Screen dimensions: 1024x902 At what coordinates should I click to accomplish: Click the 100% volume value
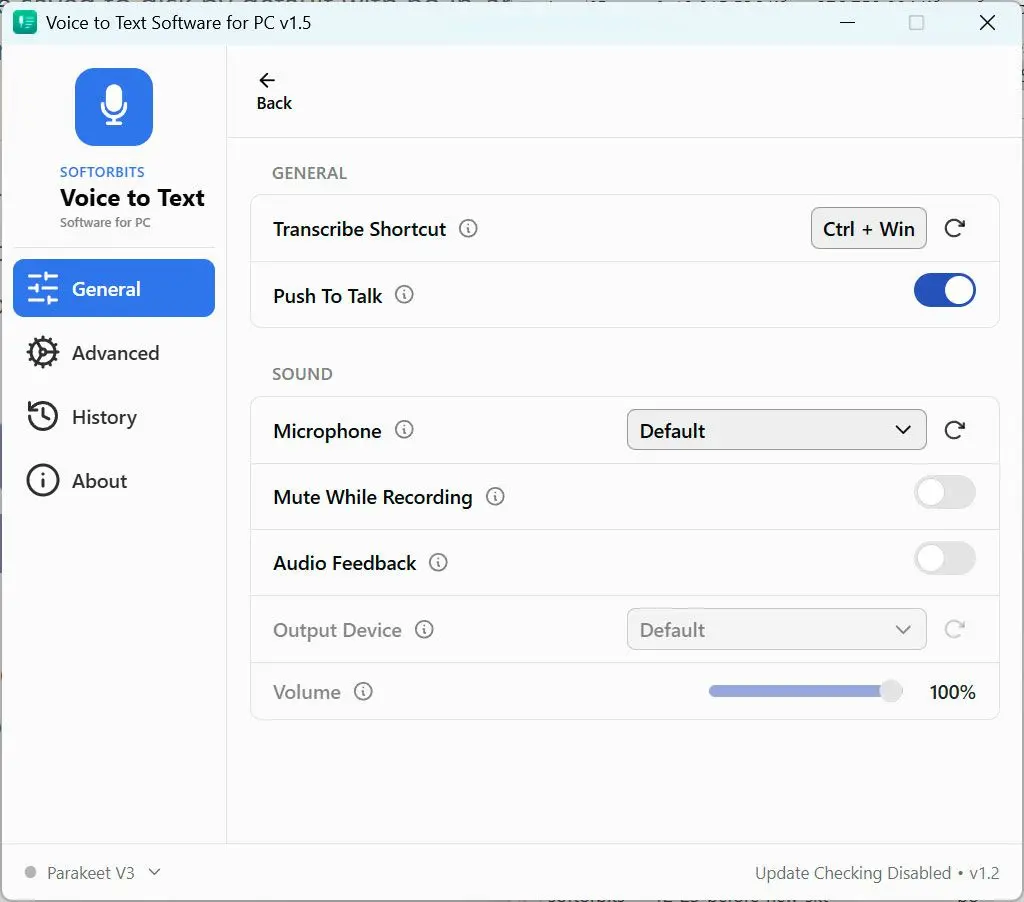tap(952, 692)
